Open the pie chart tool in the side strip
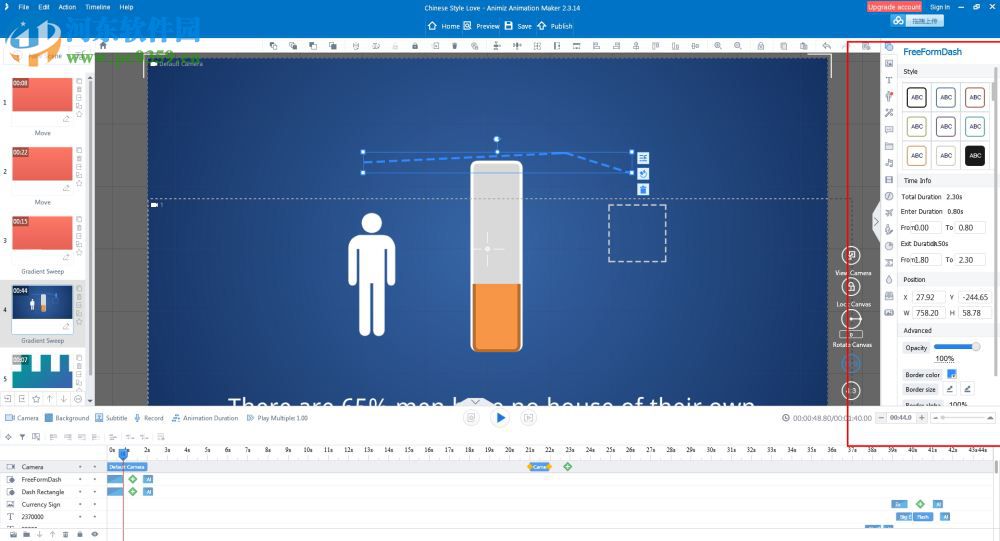The height and width of the screenshot is (541, 1000). pos(889,246)
